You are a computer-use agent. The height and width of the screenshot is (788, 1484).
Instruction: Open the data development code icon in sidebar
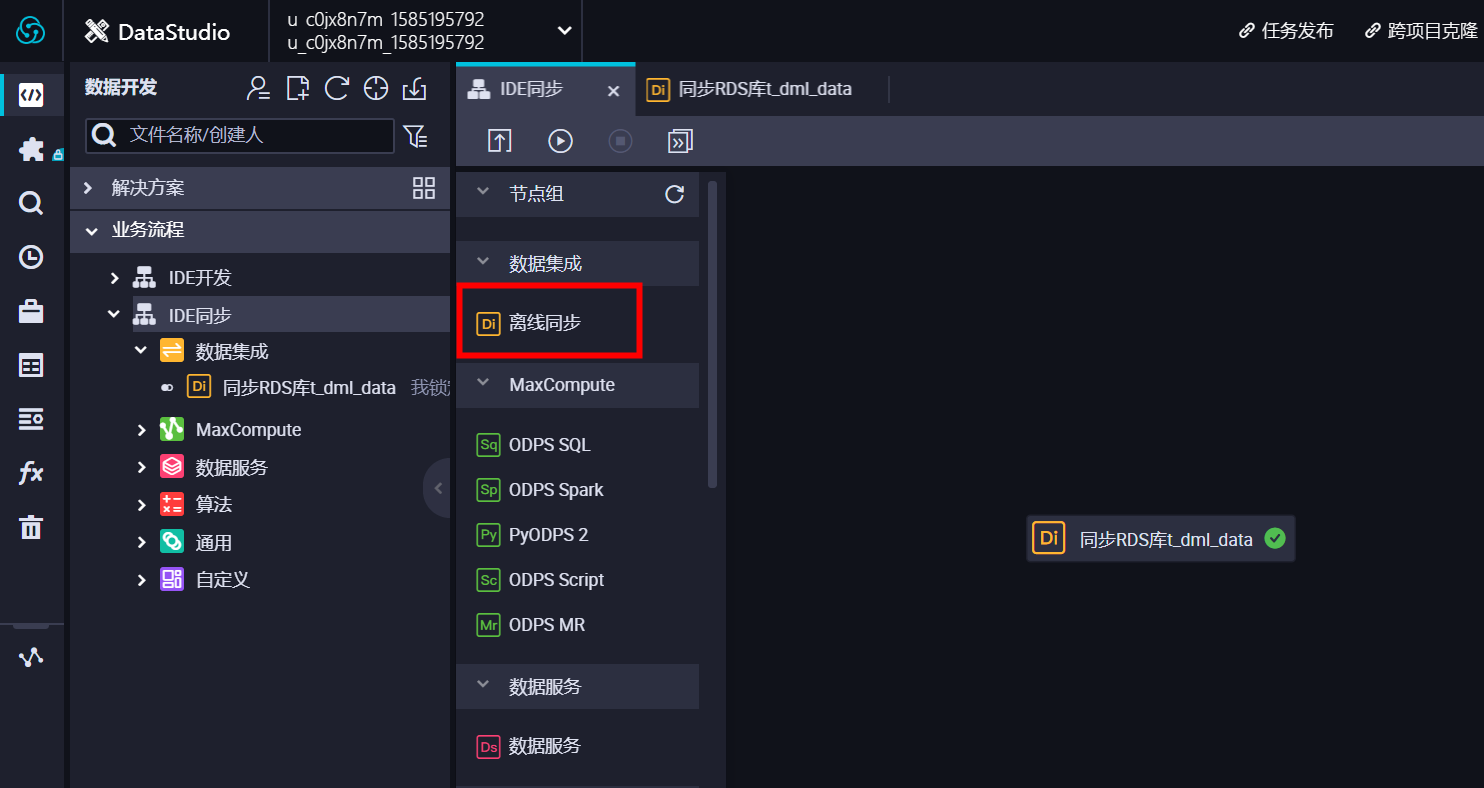click(31, 95)
